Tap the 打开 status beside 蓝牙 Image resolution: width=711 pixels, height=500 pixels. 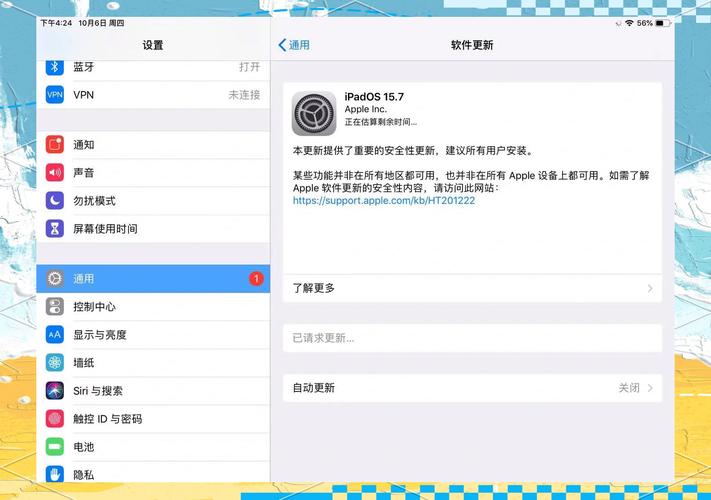[x=249, y=67]
